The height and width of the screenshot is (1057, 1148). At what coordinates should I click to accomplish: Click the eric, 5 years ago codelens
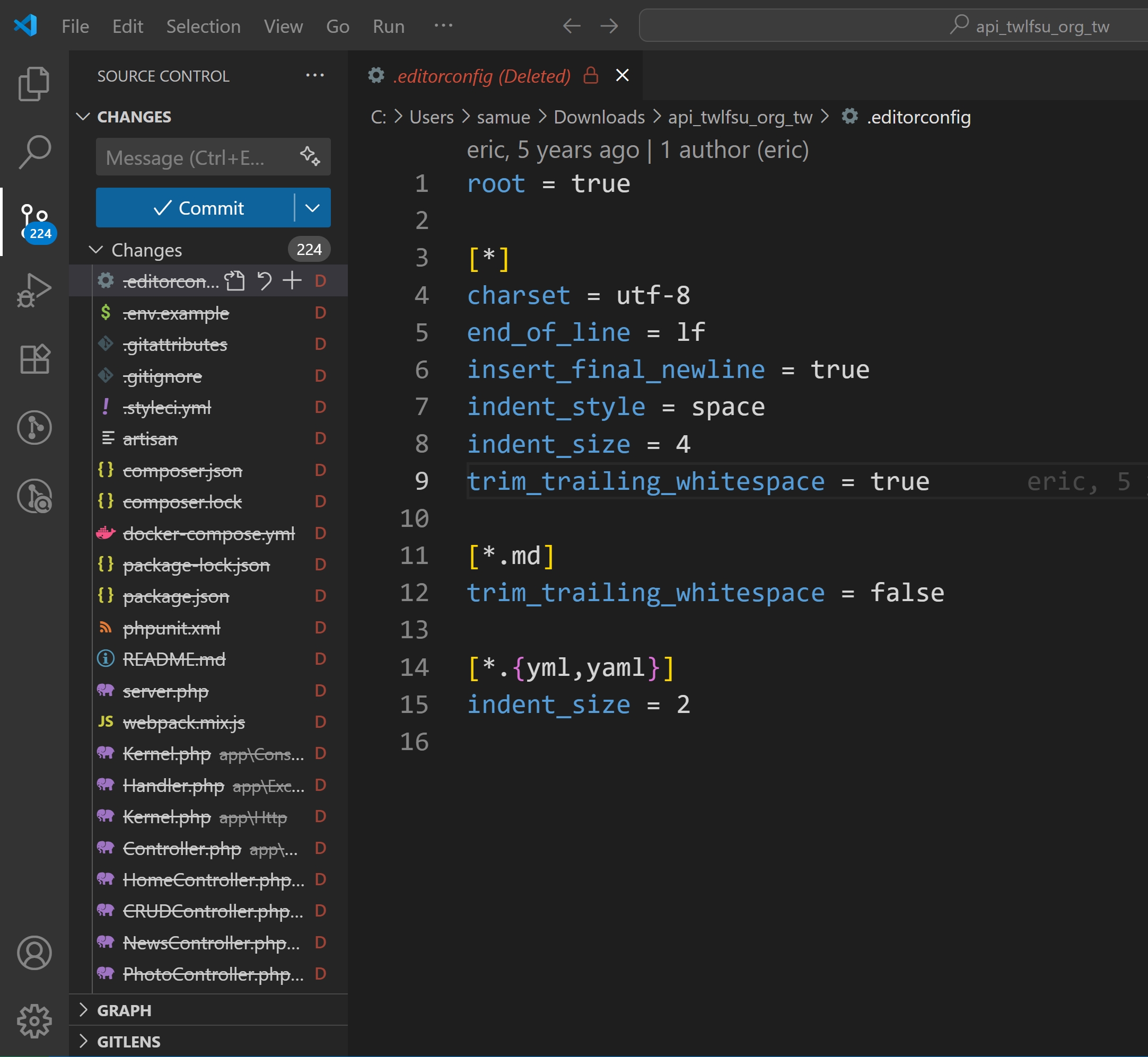(638, 150)
